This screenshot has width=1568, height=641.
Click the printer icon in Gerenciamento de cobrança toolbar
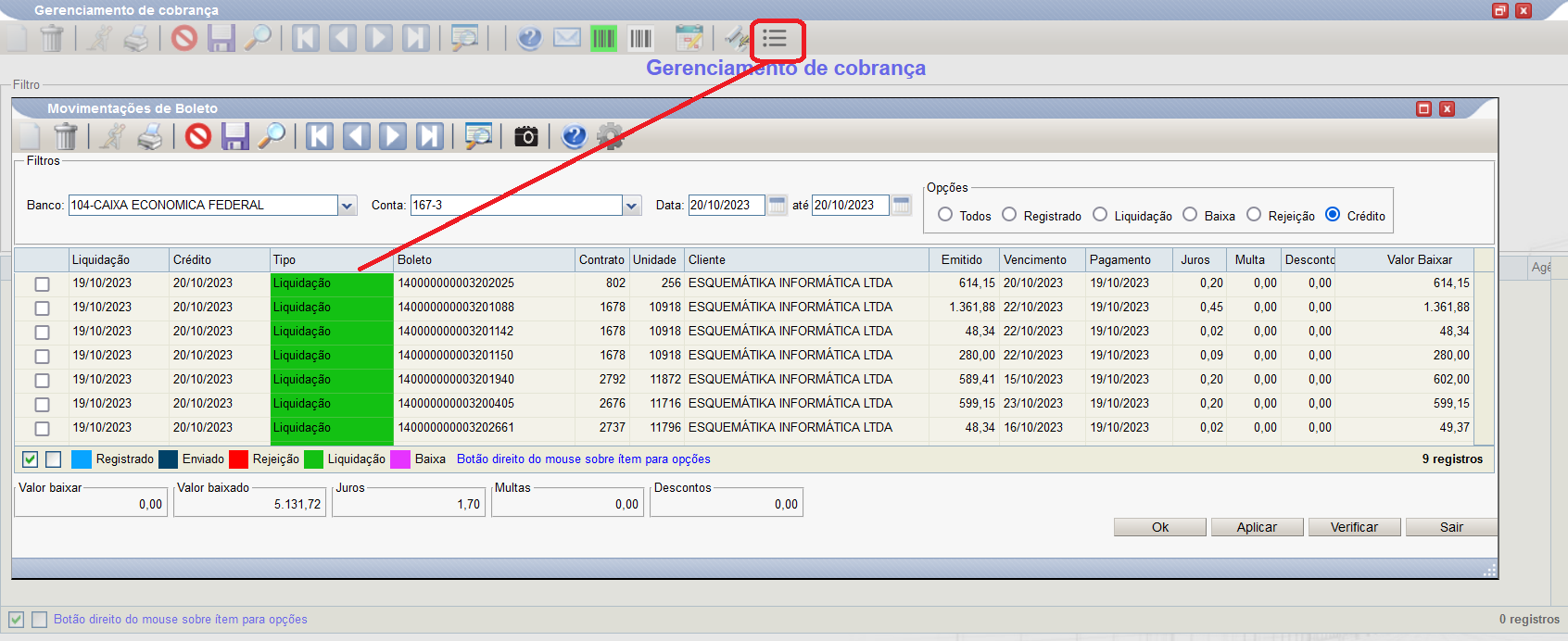tap(136, 38)
